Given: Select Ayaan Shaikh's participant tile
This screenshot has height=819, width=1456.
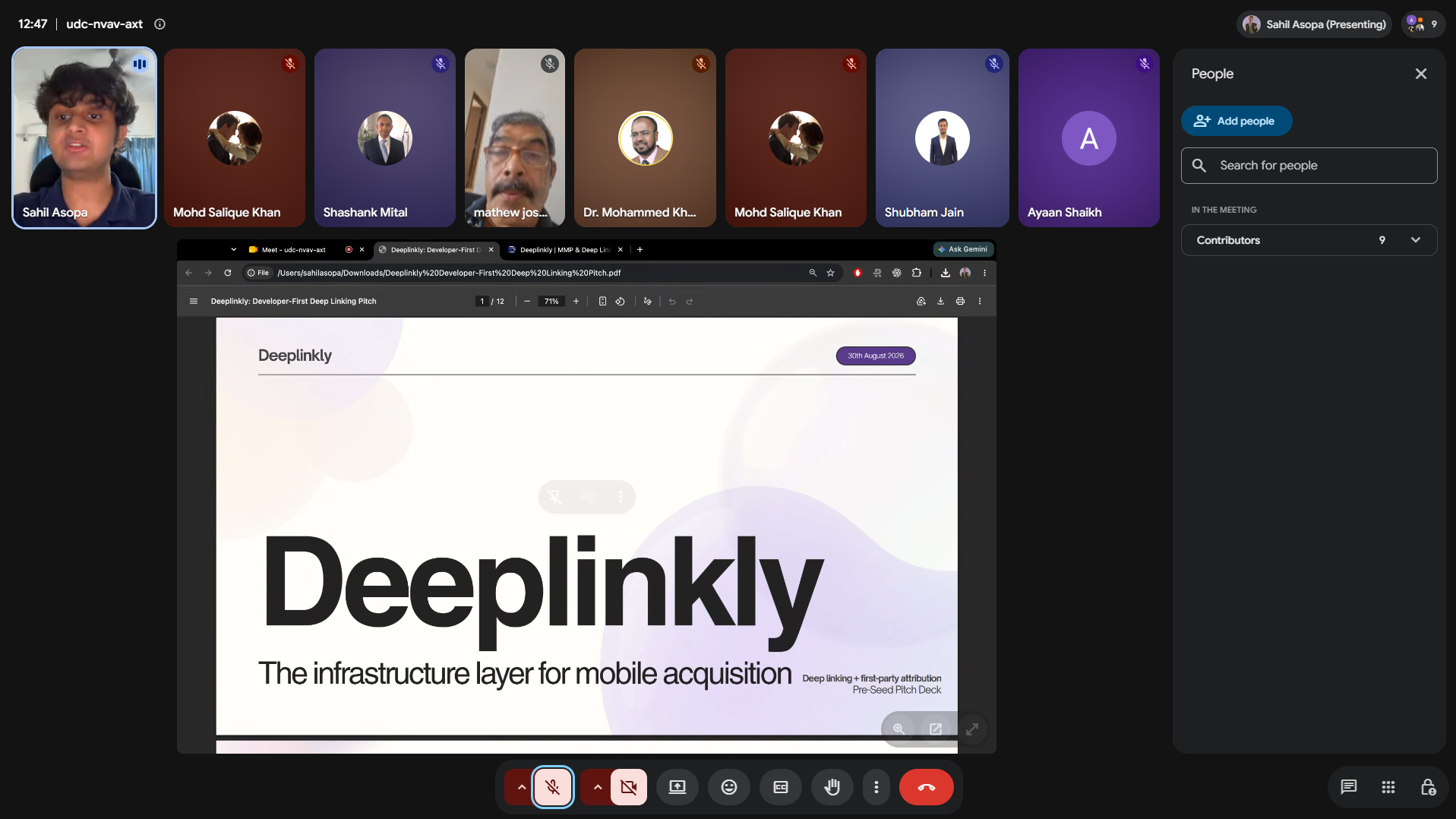Looking at the screenshot, I should [1088, 138].
